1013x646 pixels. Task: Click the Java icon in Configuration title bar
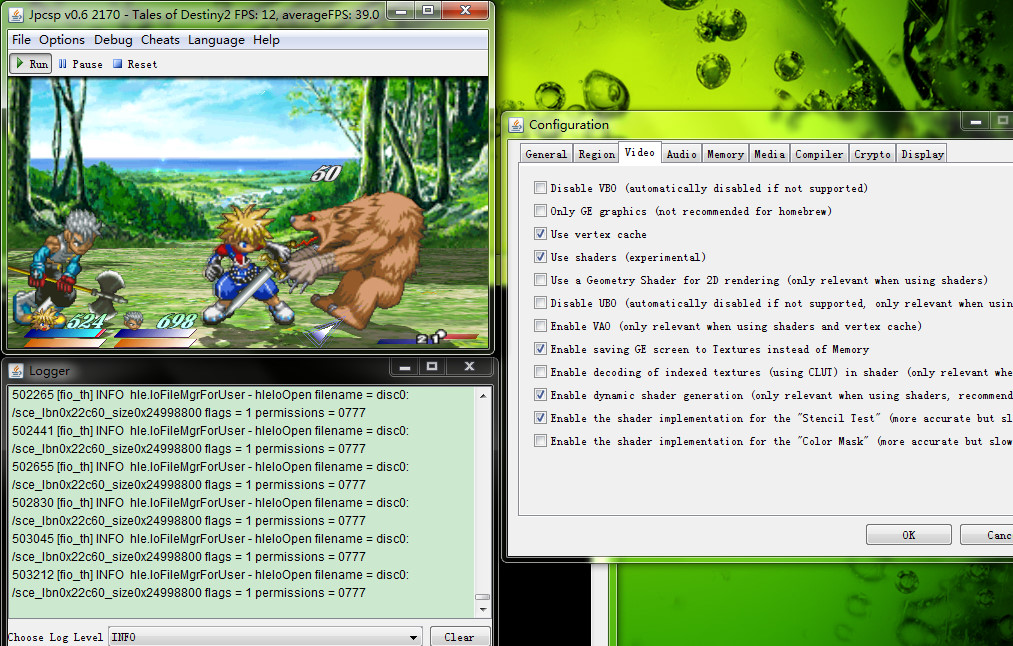click(516, 125)
